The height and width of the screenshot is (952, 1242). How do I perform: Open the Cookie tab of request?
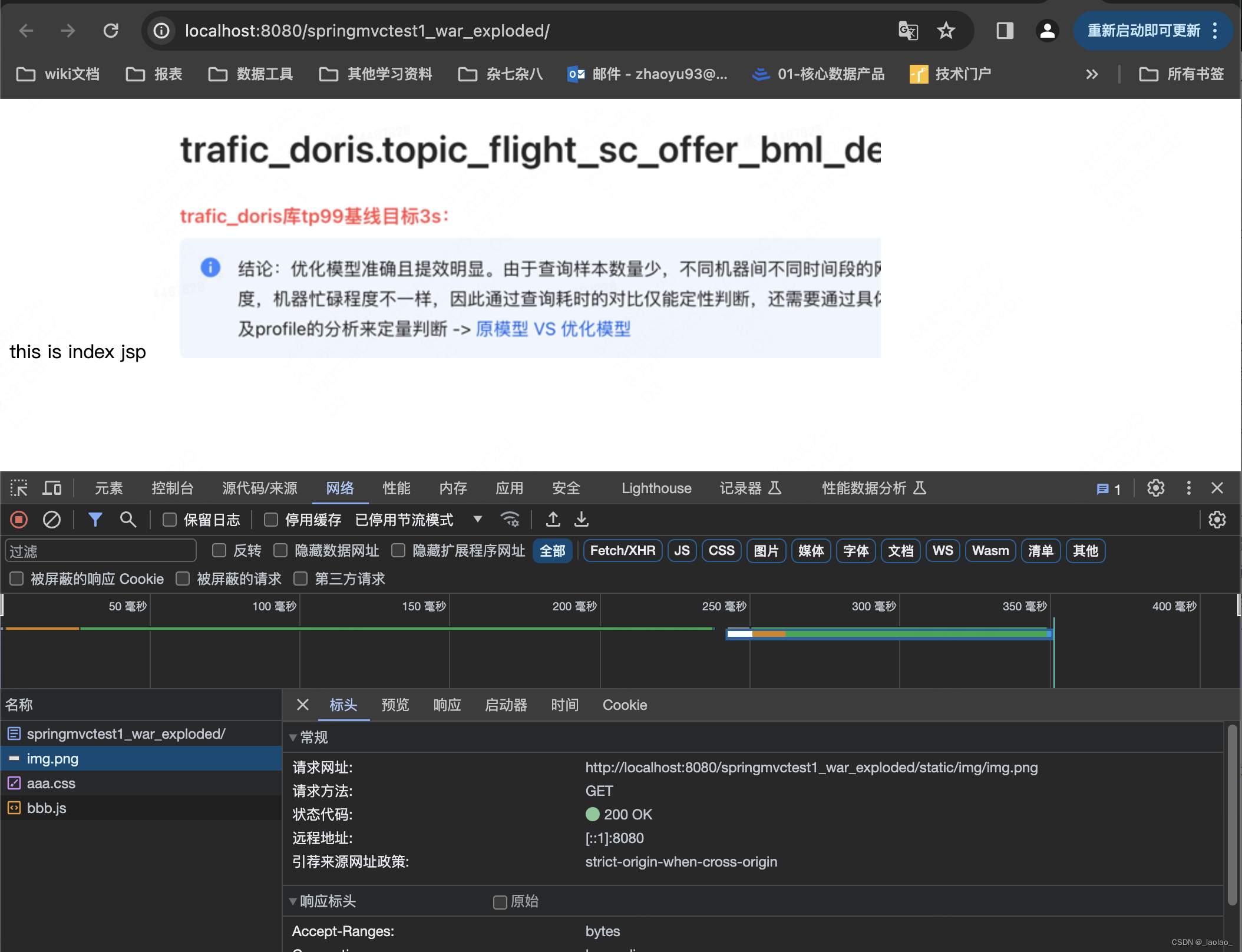pyautogui.click(x=625, y=705)
